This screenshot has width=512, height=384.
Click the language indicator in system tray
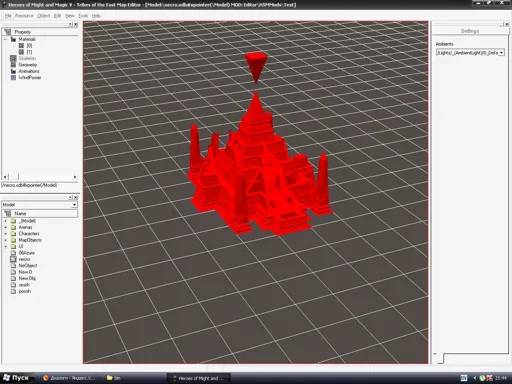point(464,378)
